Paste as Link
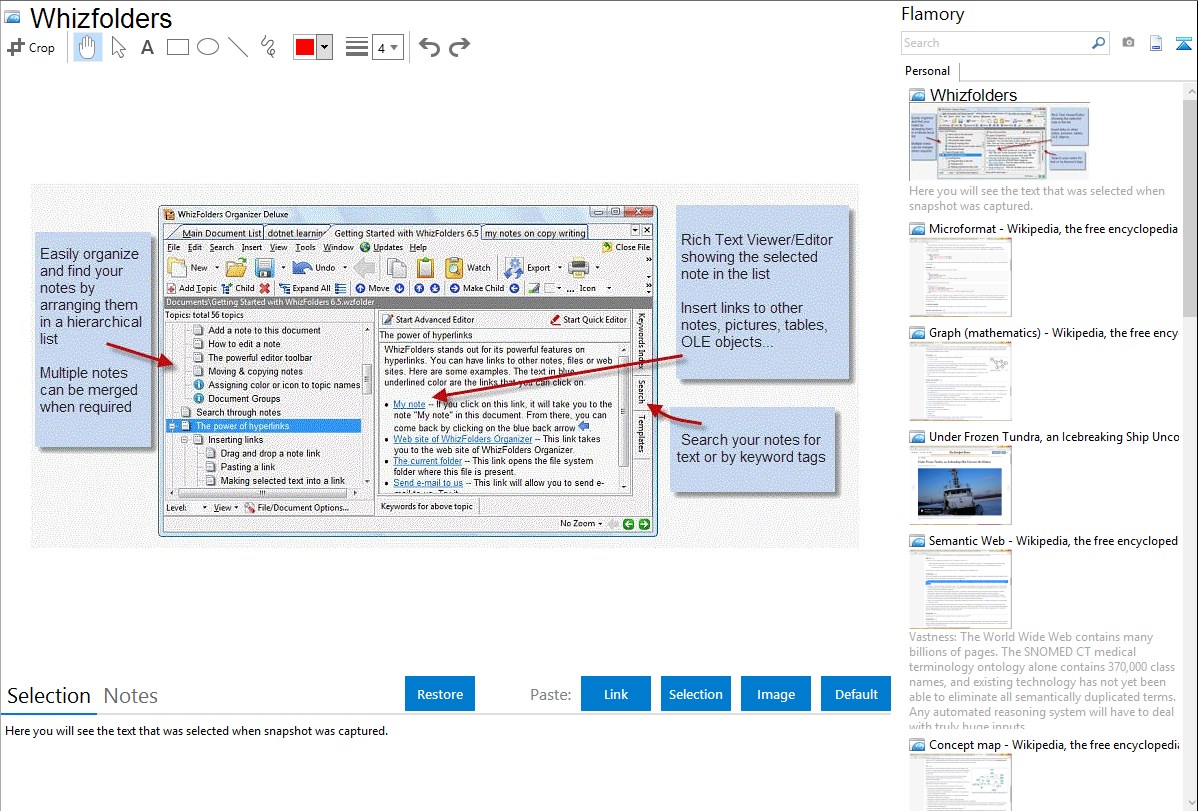This screenshot has width=1198, height=811. pyautogui.click(x=616, y=694)
